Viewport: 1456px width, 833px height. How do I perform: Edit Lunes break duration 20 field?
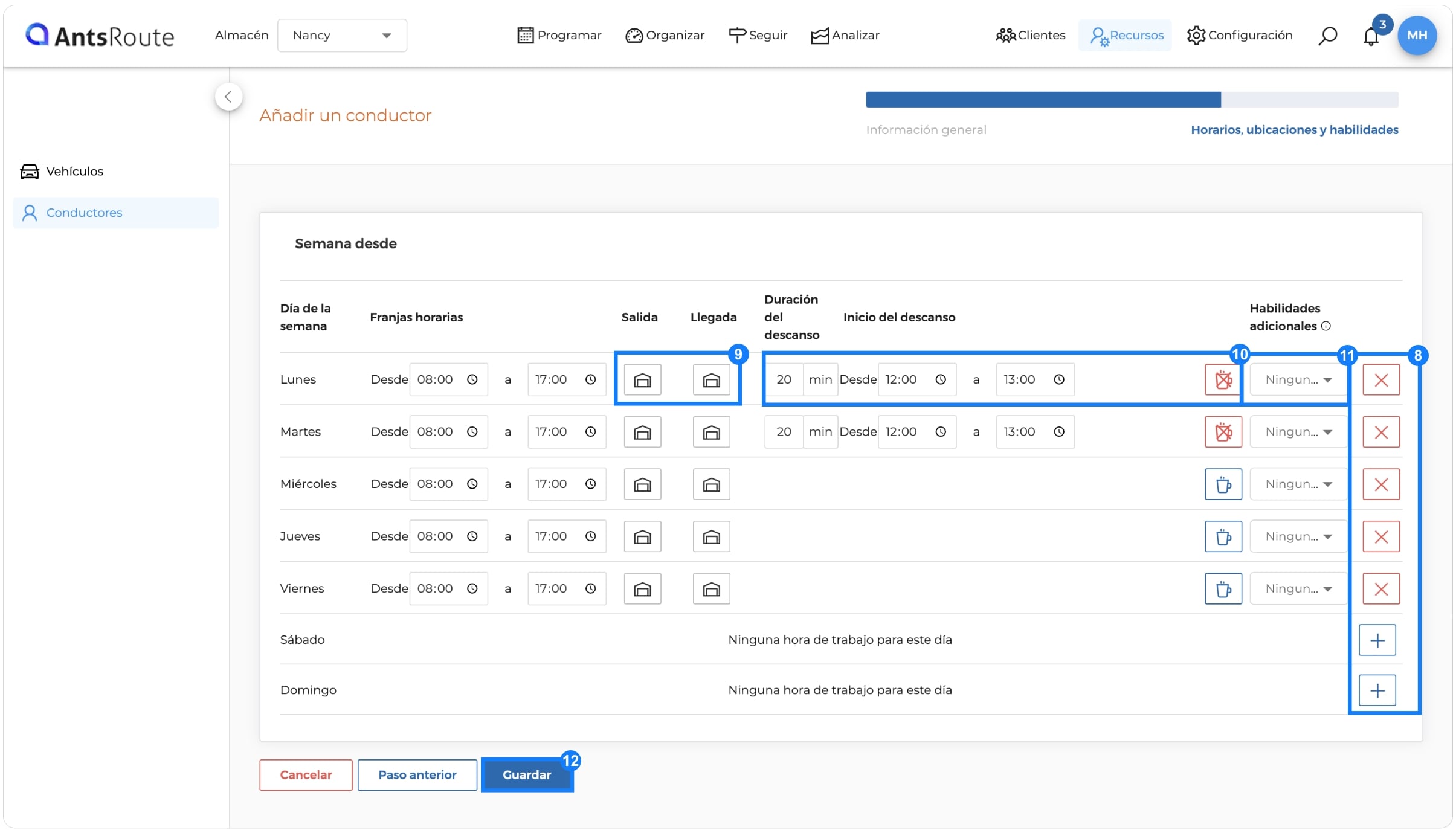pyautogui.click(x=784, y=380)
